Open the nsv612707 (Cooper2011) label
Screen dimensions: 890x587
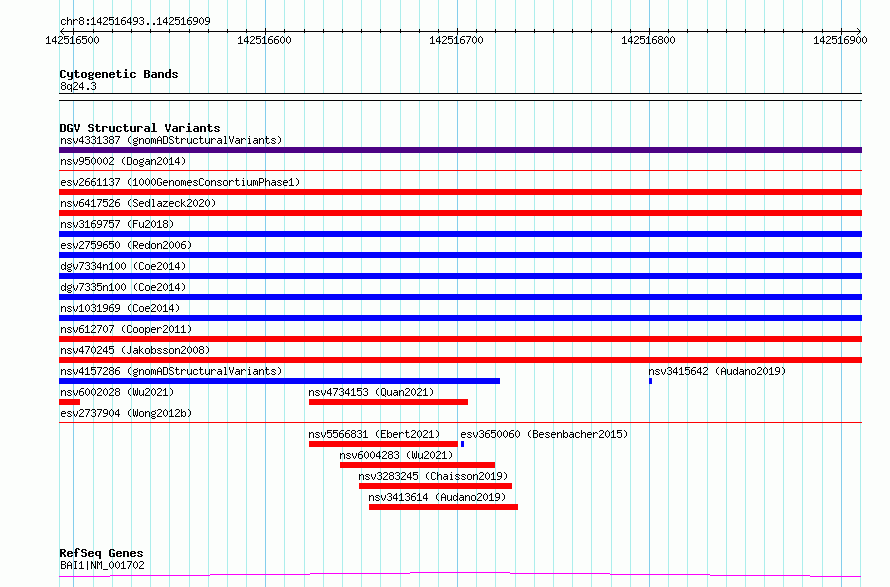(126, 329)
